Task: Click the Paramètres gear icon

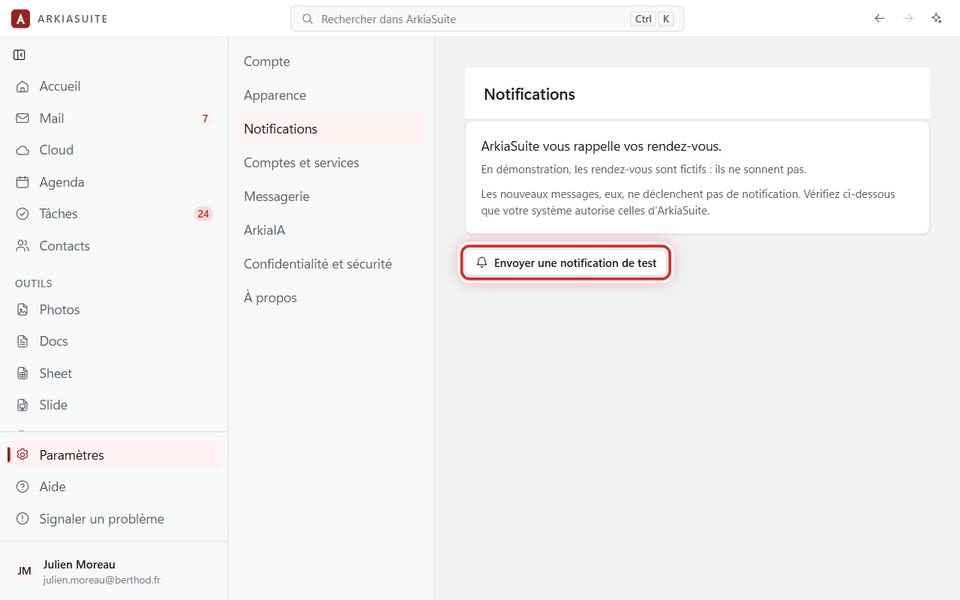Action: (23, 454)
